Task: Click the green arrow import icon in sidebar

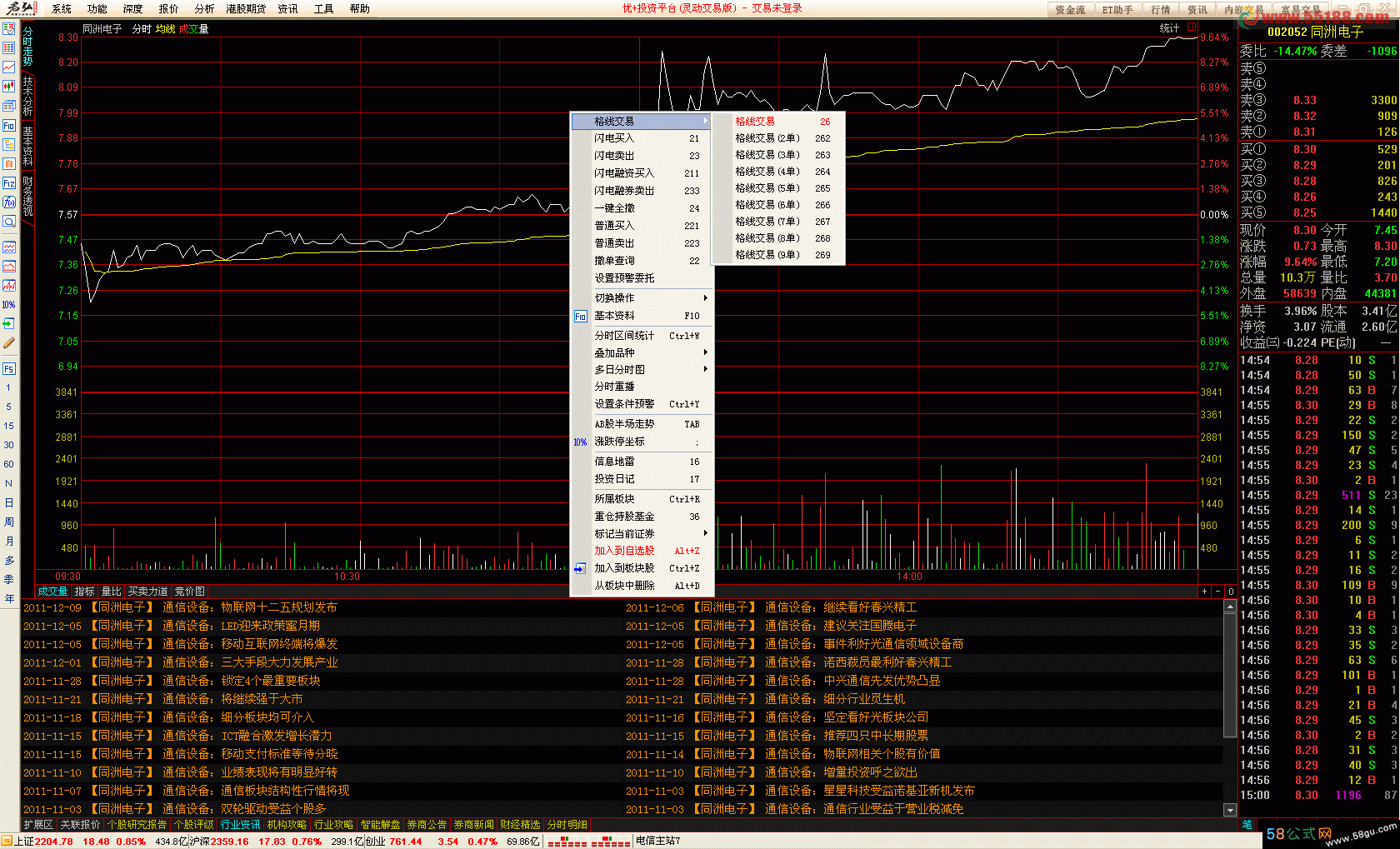Action: pos(9,323)
